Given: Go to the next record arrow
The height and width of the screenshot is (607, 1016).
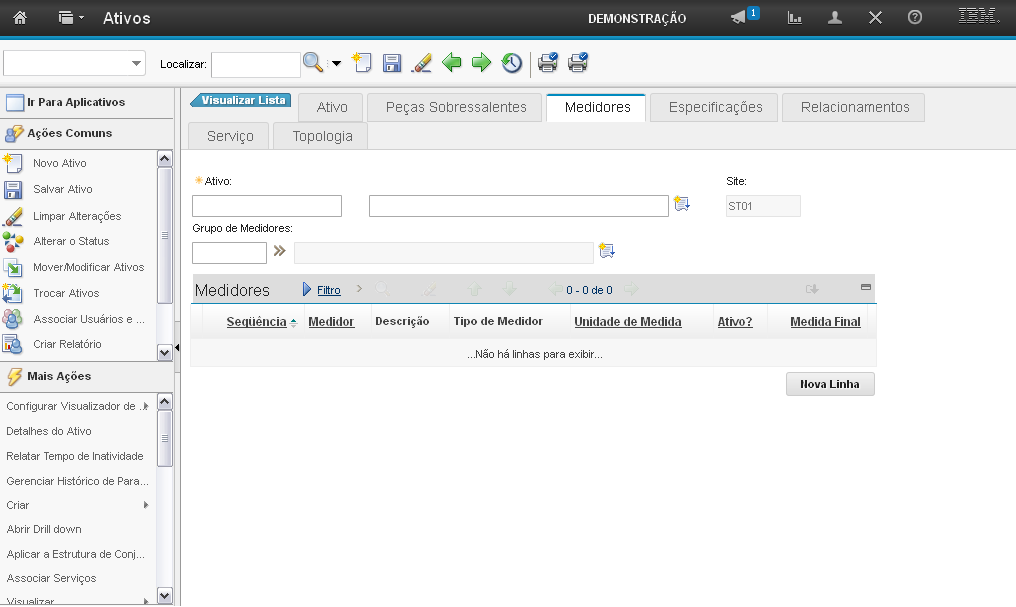Looking at the screenshot, I should click(x=482, y=63).
